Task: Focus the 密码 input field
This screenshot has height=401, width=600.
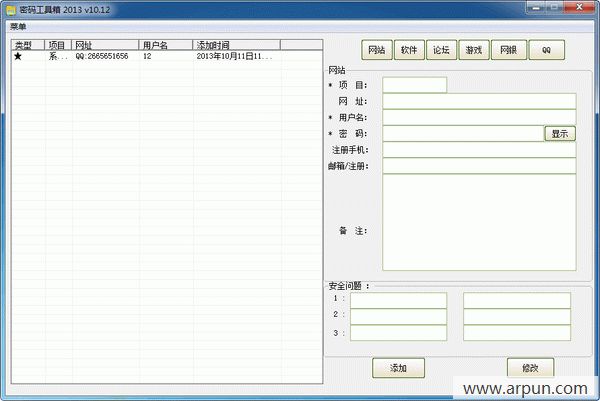Action: [462, 133]
